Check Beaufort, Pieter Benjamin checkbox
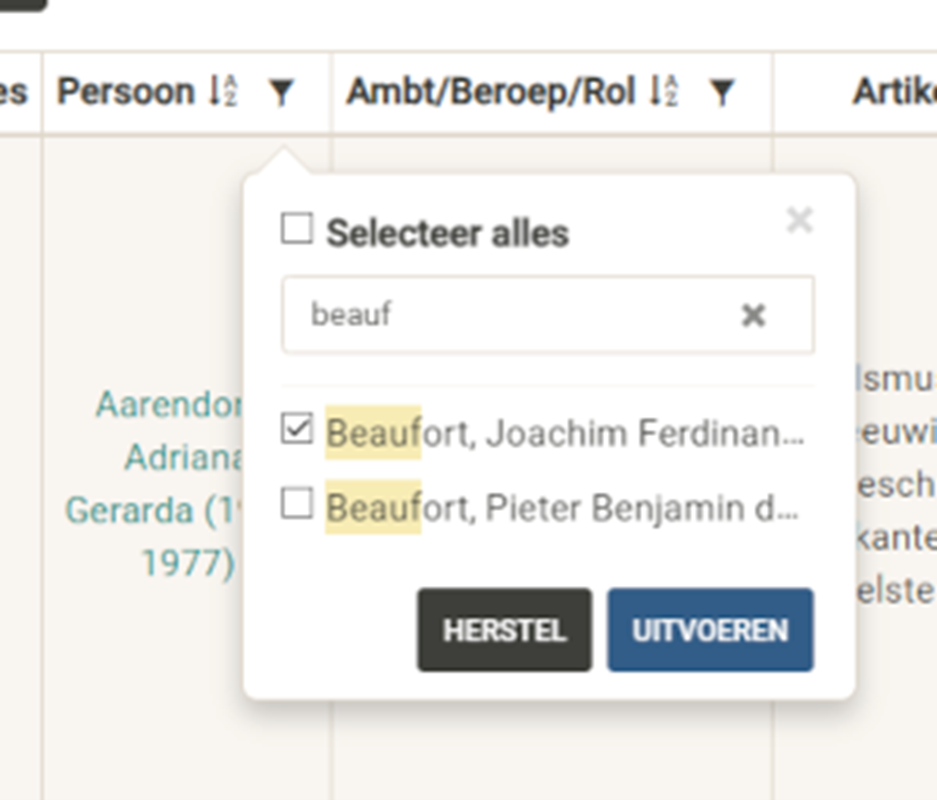The height and width of the screenshot is (800, 937). pos(297,504)
